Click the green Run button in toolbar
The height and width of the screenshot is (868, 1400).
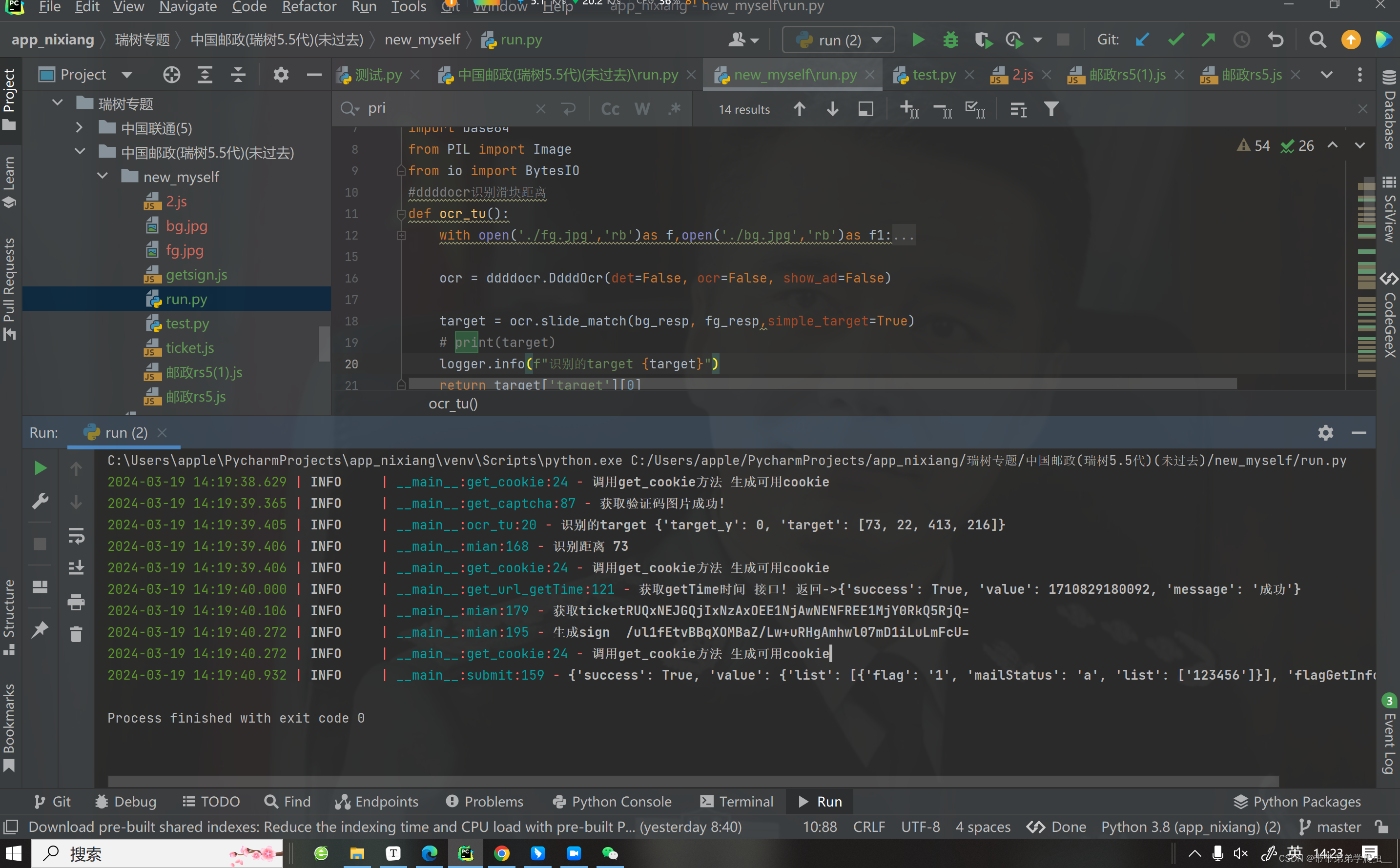[918, 40]
